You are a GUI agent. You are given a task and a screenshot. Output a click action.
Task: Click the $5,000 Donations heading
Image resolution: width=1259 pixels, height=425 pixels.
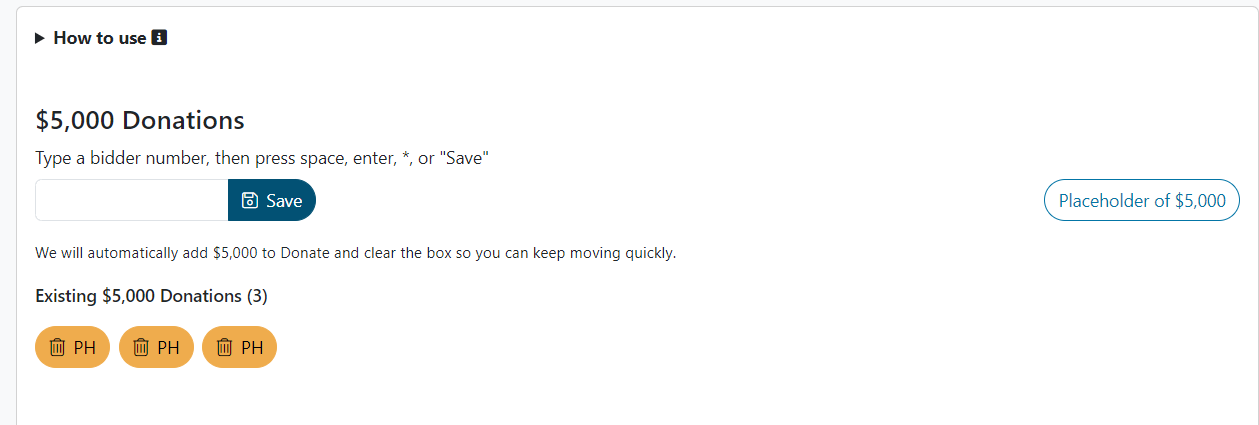tap(140, 121)
